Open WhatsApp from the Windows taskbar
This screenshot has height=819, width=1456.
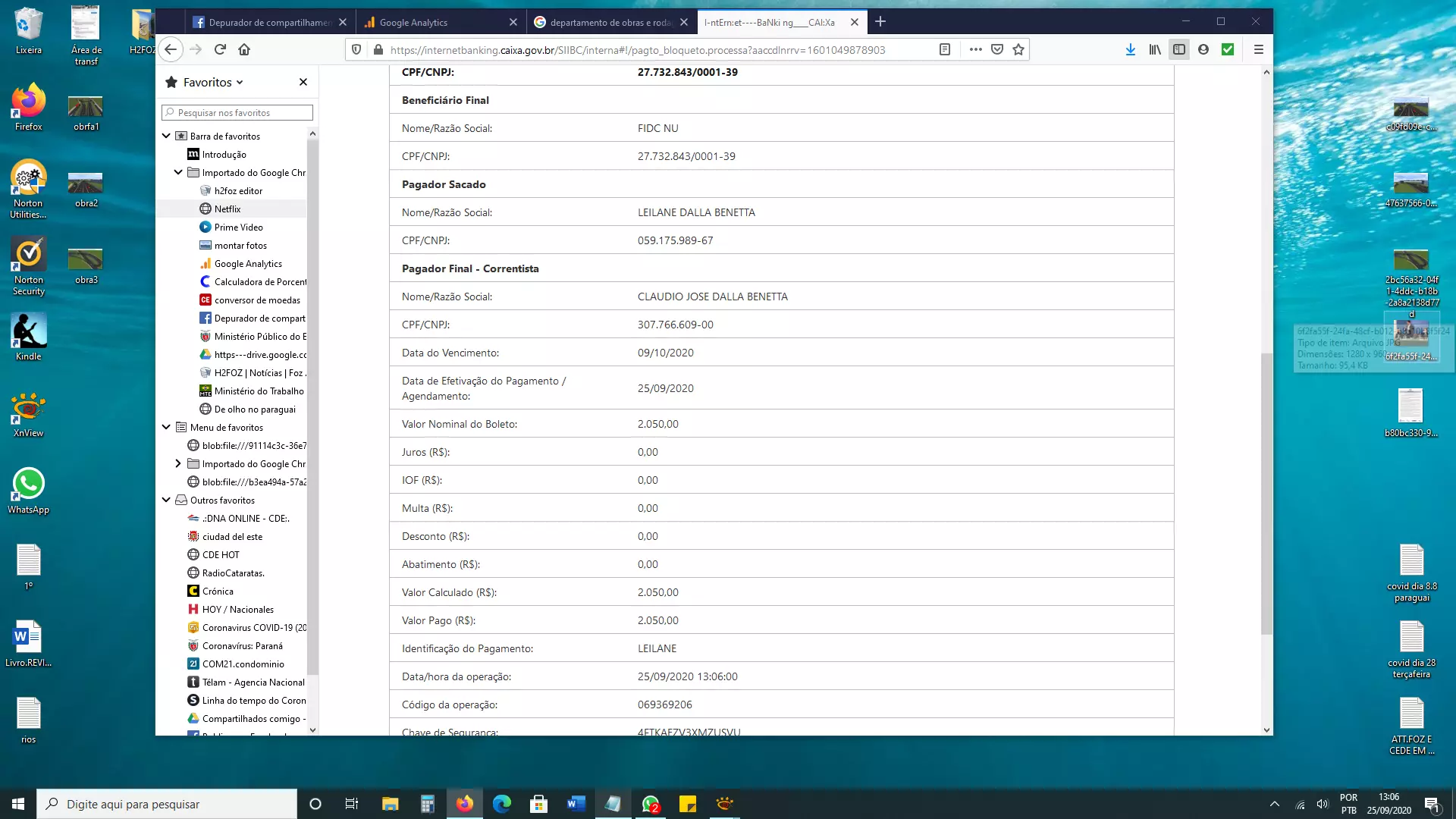pyautogui.click(x=651, y=804)
